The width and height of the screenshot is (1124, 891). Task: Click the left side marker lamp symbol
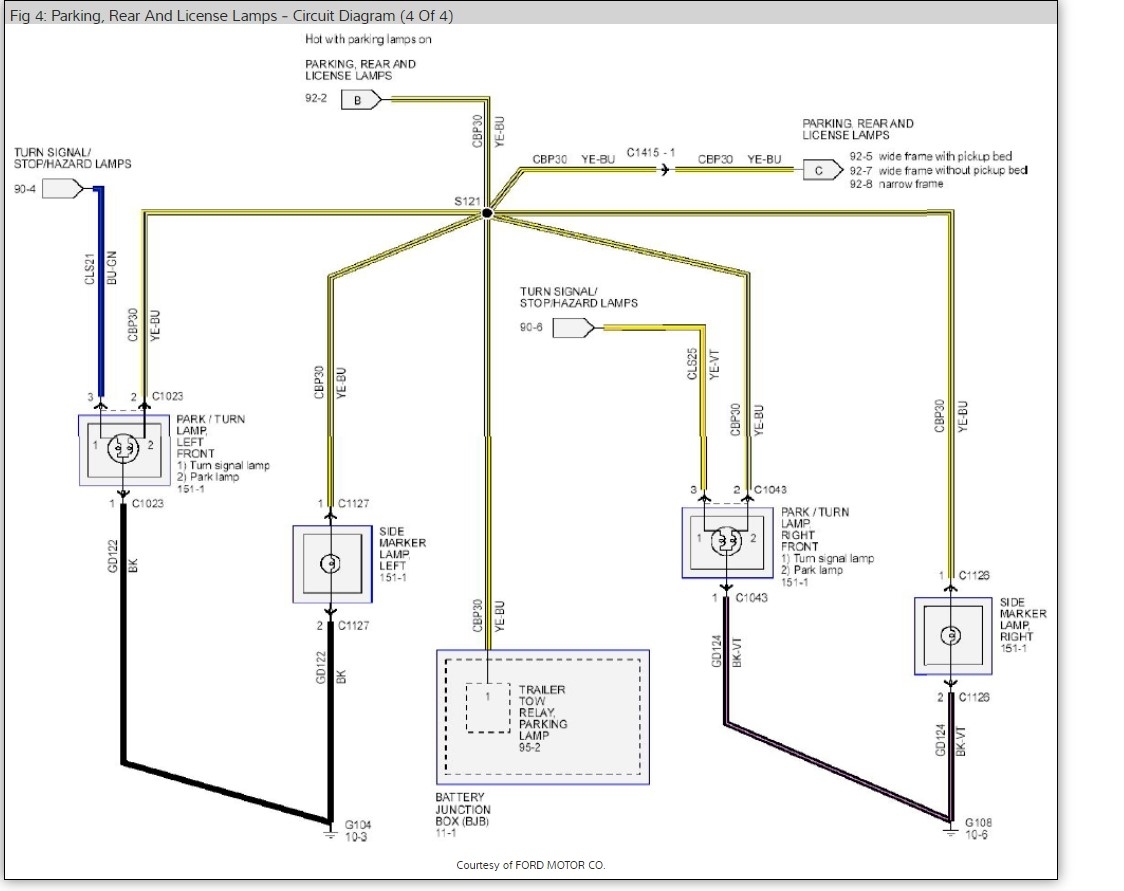(x=330, y=563)
